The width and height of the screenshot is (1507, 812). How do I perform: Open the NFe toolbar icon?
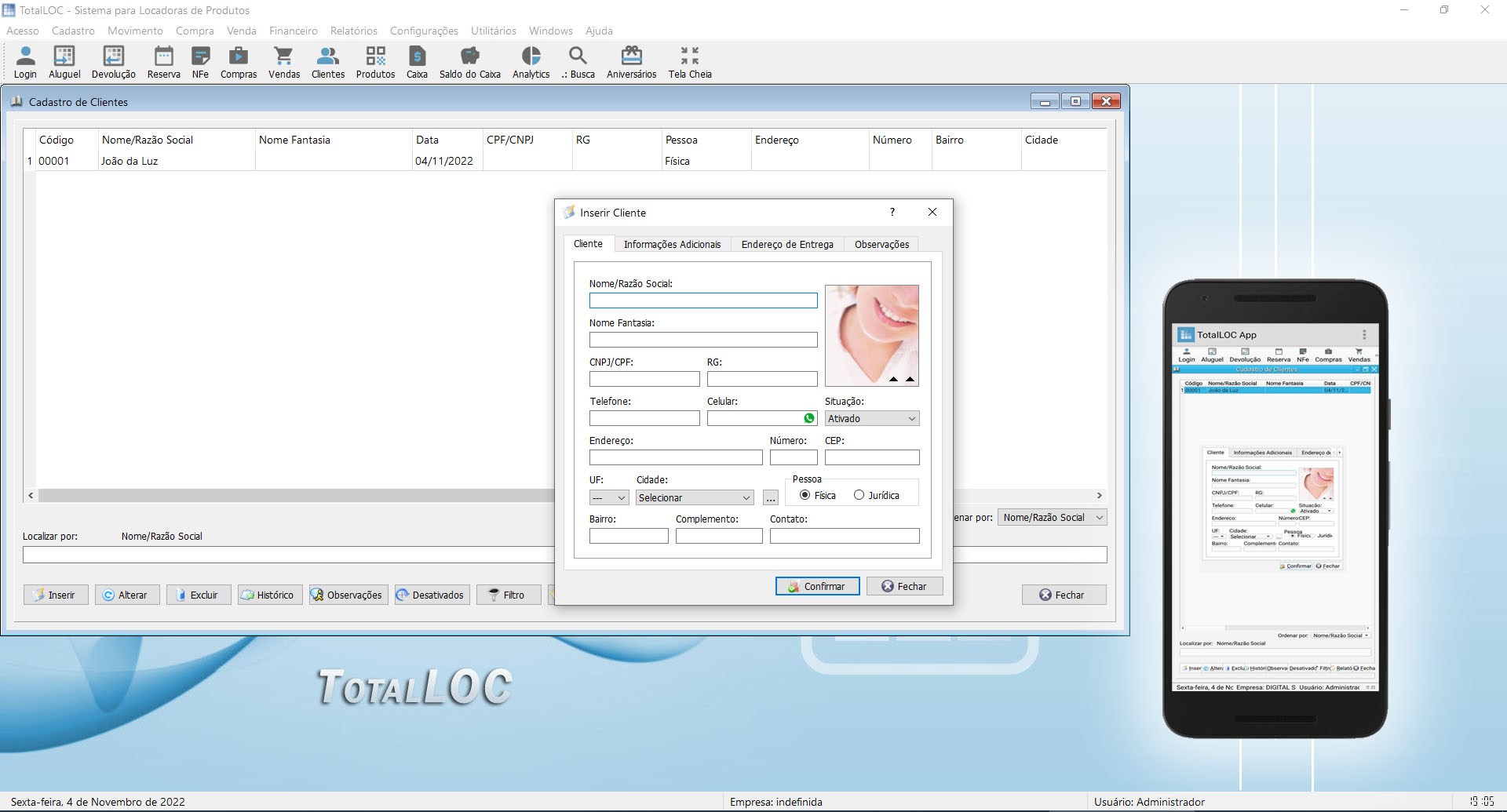pyautogui.click(x=200, y=62)
